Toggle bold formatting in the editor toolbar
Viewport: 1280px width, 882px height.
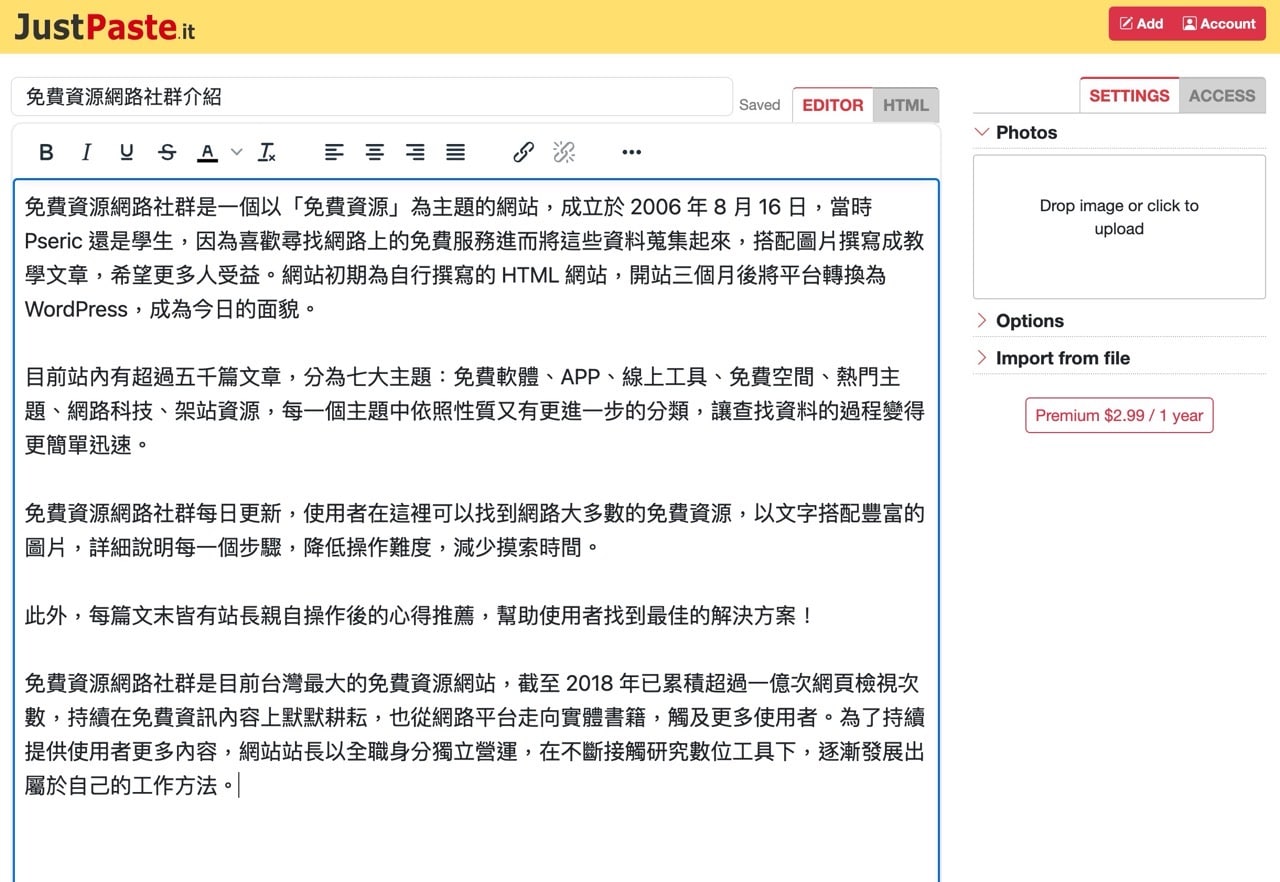[x=46, y=152]
